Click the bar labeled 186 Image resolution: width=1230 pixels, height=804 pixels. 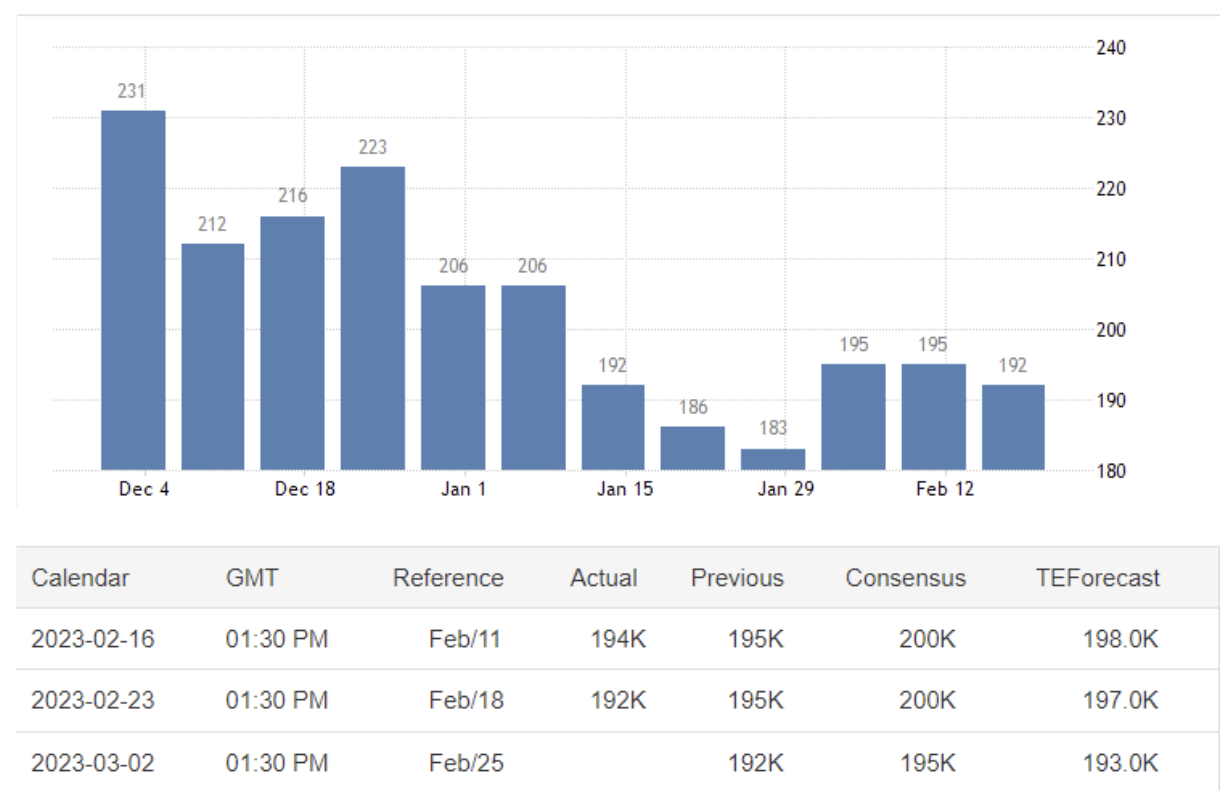tap(692, 448)
